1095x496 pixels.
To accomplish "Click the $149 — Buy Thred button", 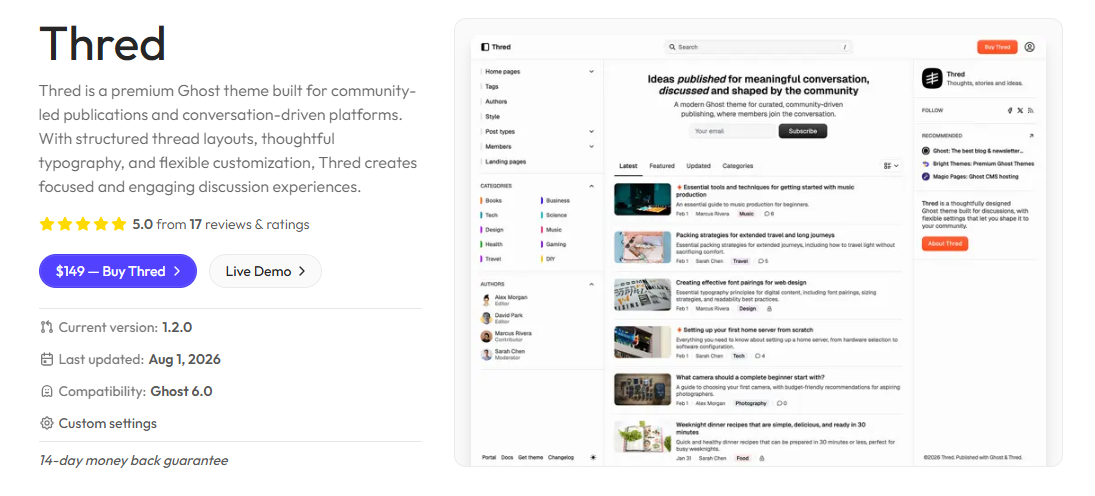I will [118, 271].
